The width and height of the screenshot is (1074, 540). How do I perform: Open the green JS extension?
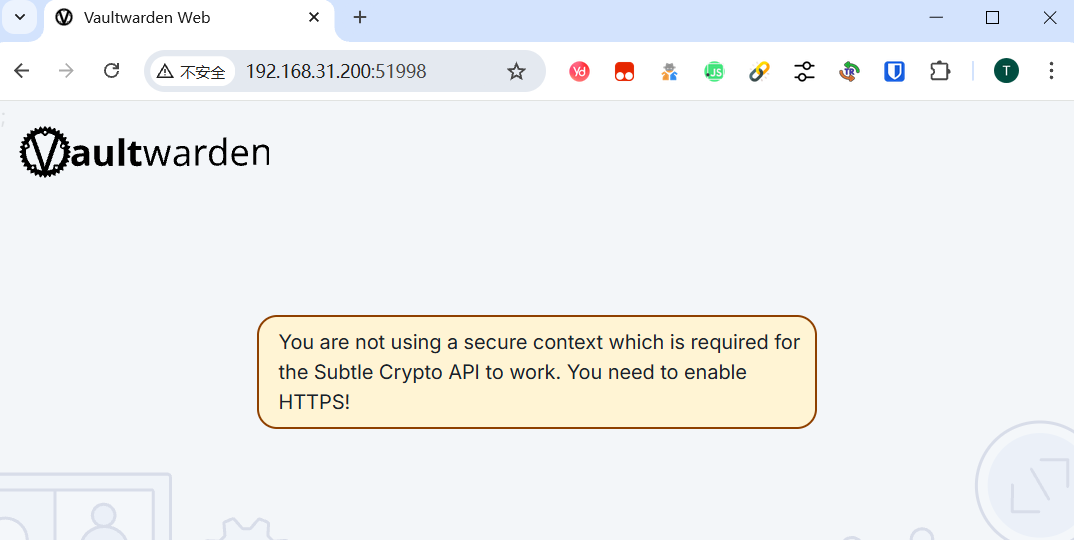coord(714,71)
